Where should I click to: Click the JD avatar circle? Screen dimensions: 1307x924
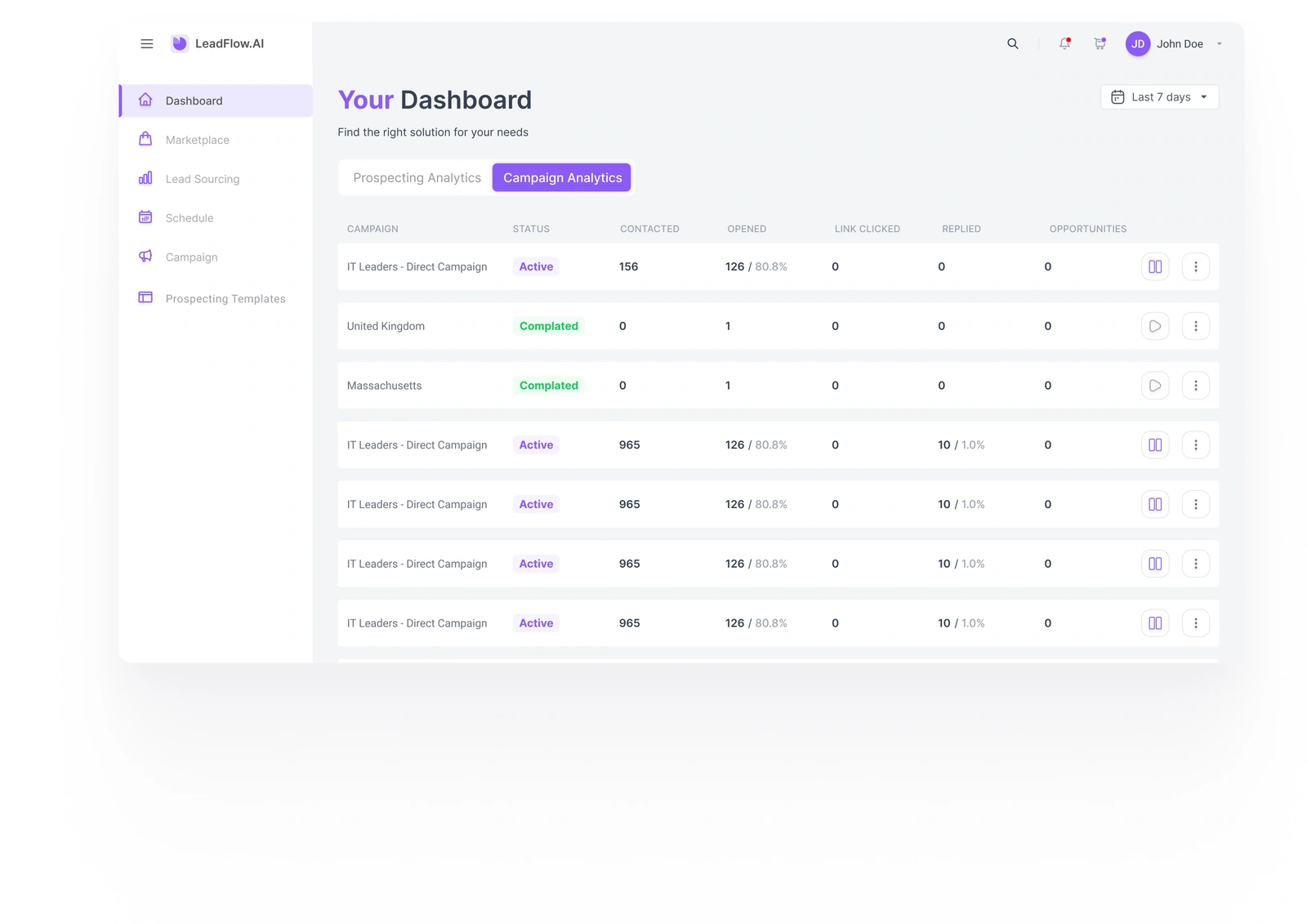[1138, 44]
